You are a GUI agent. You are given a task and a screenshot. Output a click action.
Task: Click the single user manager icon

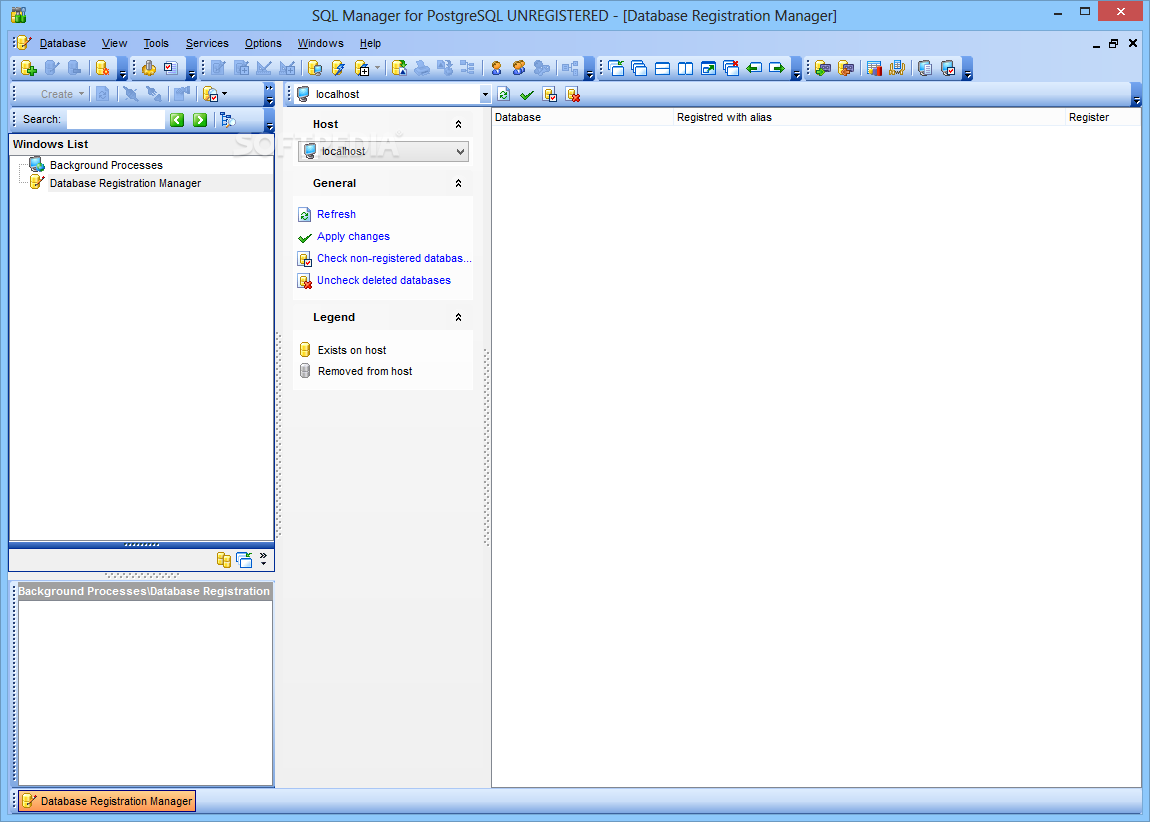pyautogui.click(x=497, y=68)
